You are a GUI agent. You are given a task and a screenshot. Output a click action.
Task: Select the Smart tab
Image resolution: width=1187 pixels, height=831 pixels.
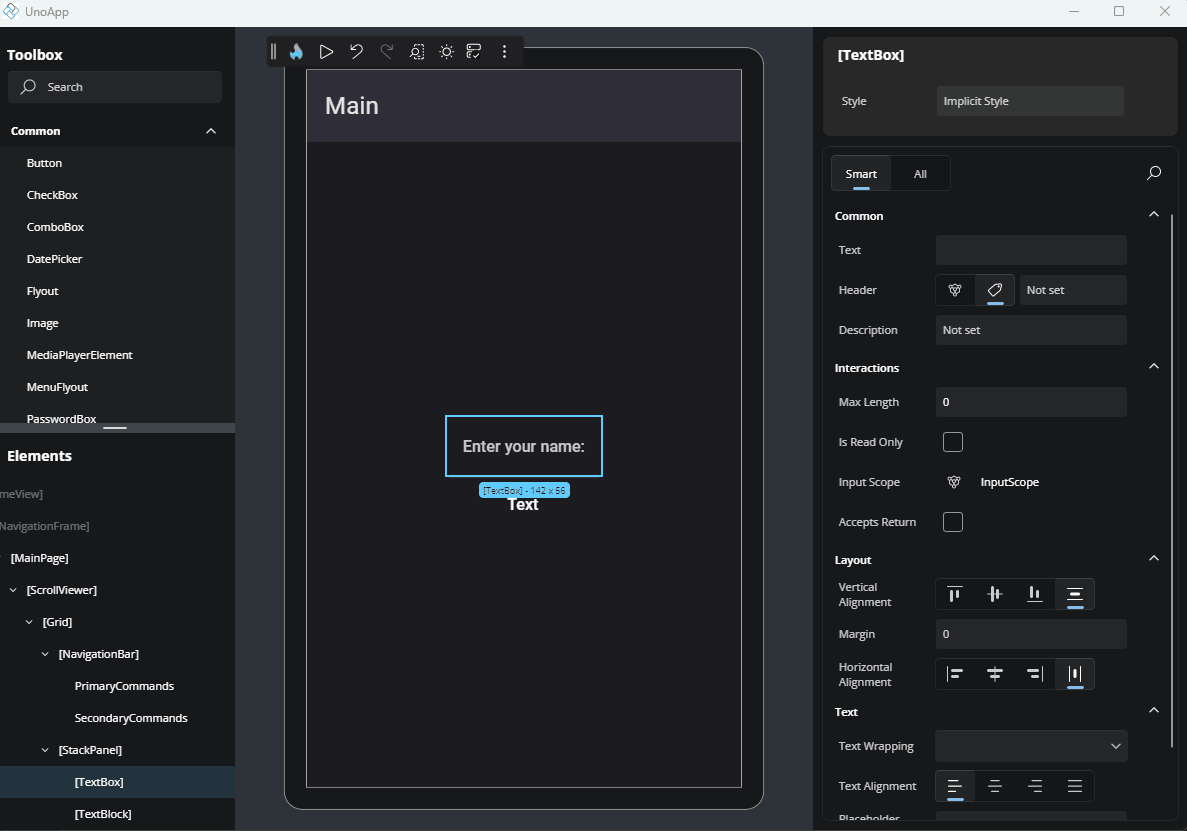tap(860, 172)
